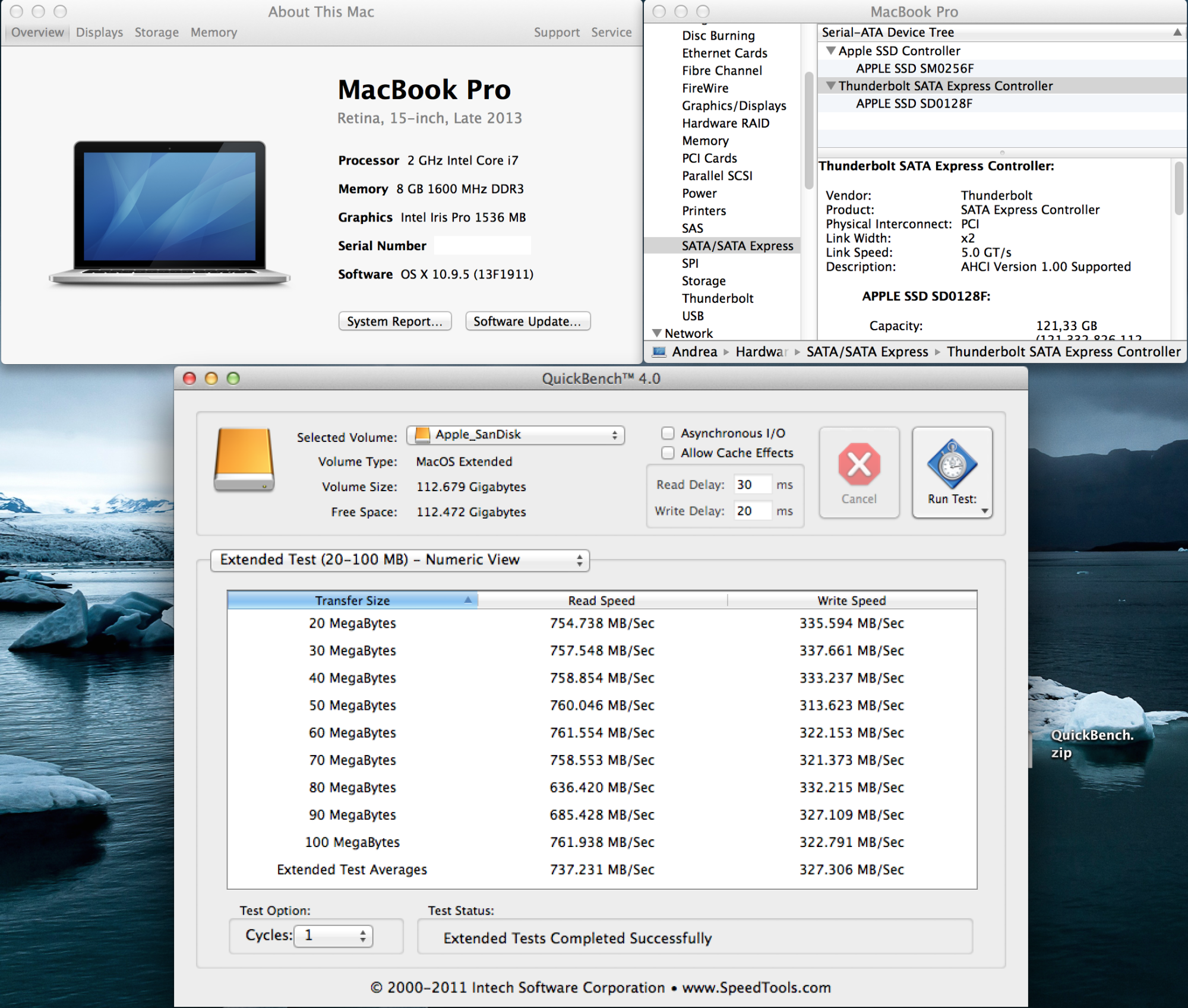Select FireWire in the sidebar
The height and width of the screenshot is (1008, 1188).
[x=705, y=88]
